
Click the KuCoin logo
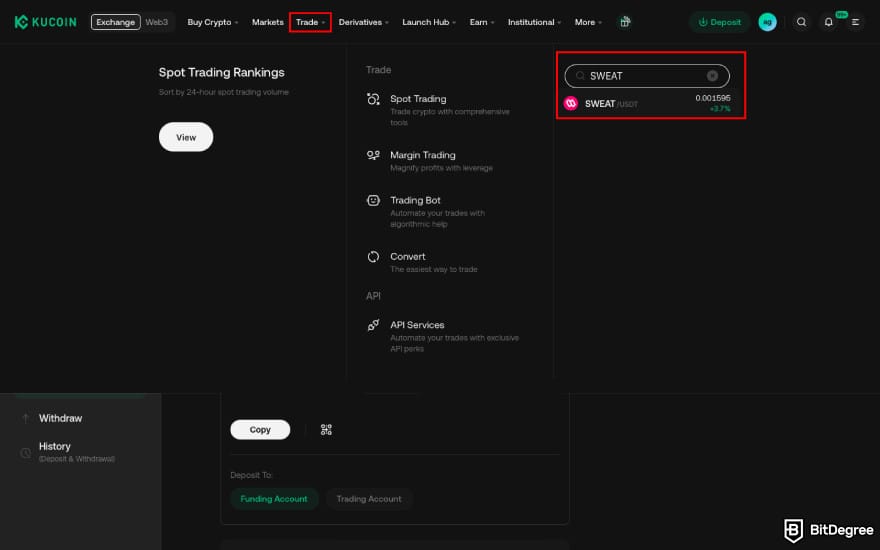[x=45, y=22]
